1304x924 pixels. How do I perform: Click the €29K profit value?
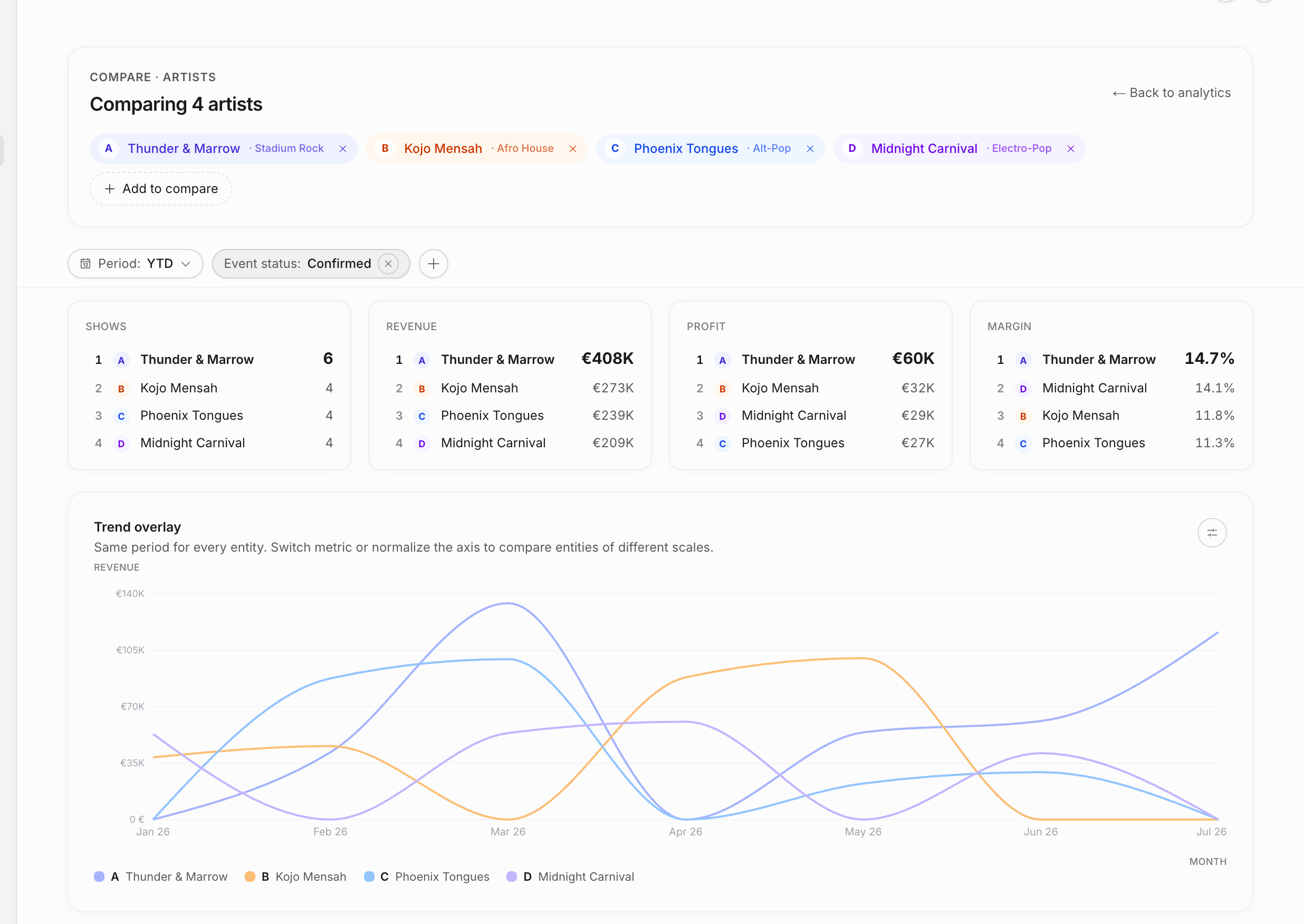pos(918,416)
